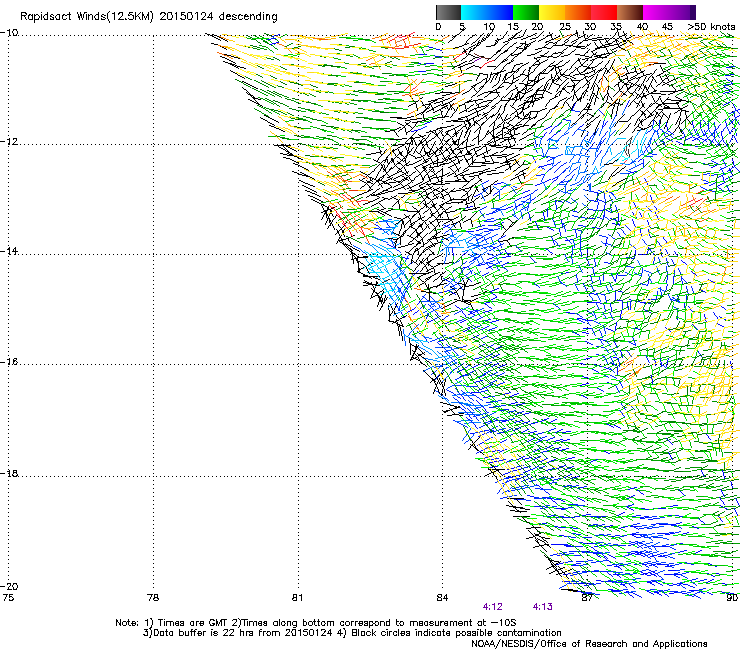740x650 pixels.
Task: Click the '90' longitude axis label
Action: point(732,598)
